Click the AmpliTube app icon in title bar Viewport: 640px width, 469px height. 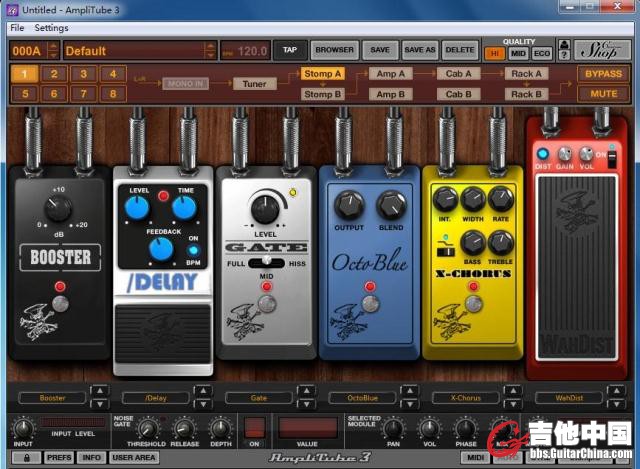[x=13, y=10]
